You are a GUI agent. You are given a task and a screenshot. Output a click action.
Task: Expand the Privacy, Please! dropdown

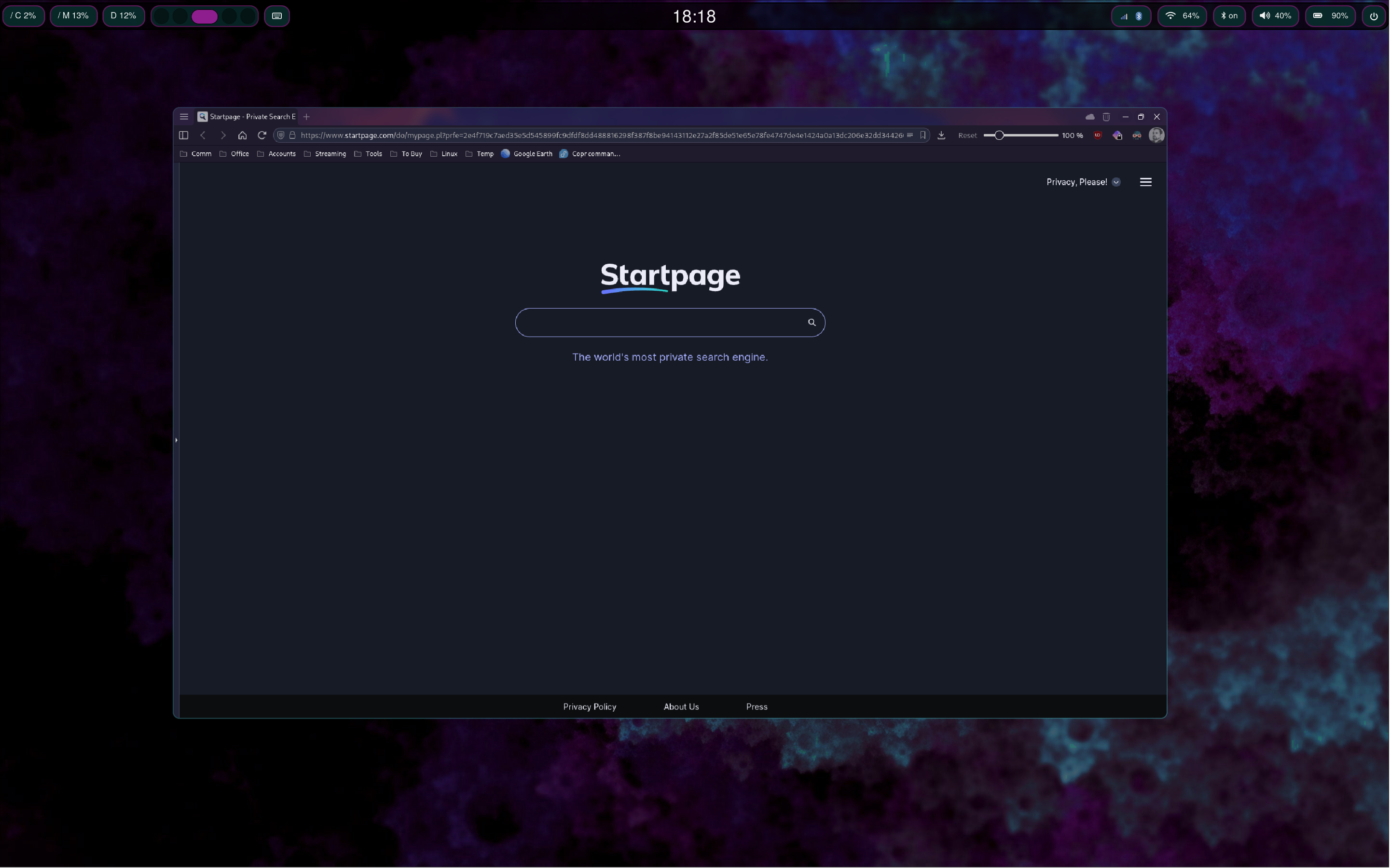click(x=1116, y=182)
